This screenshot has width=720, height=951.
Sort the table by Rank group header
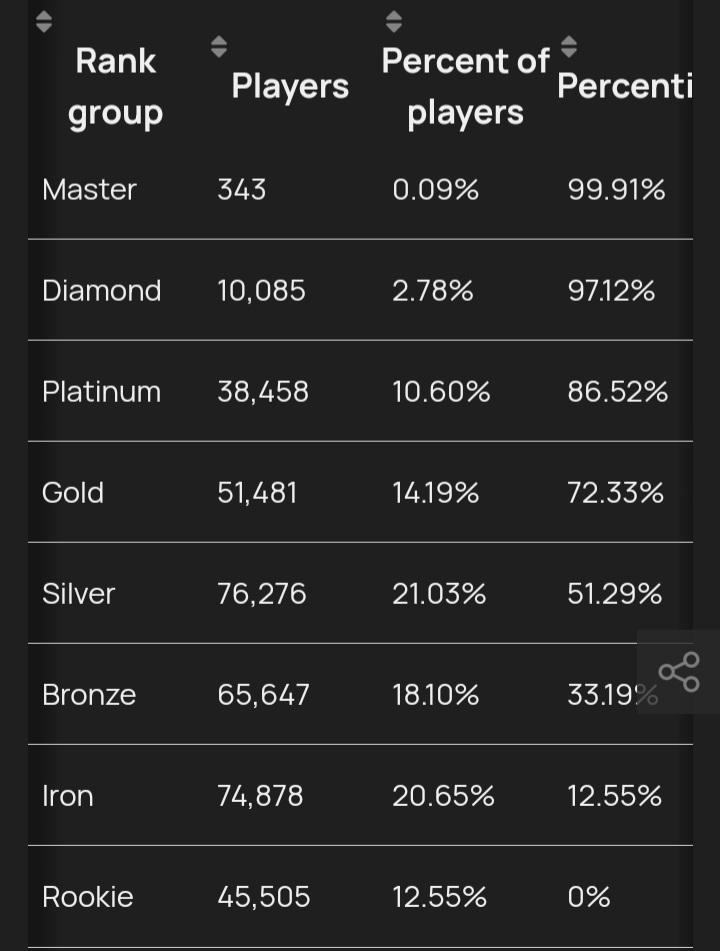(x=115, y=86)
